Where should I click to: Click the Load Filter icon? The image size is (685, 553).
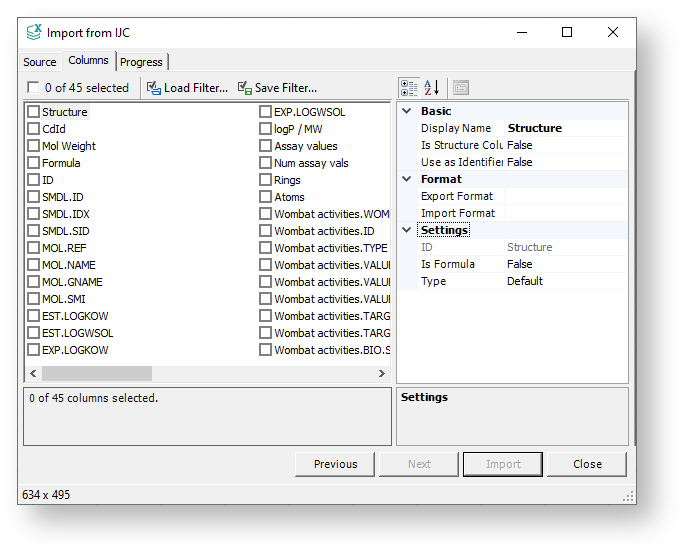154,88
